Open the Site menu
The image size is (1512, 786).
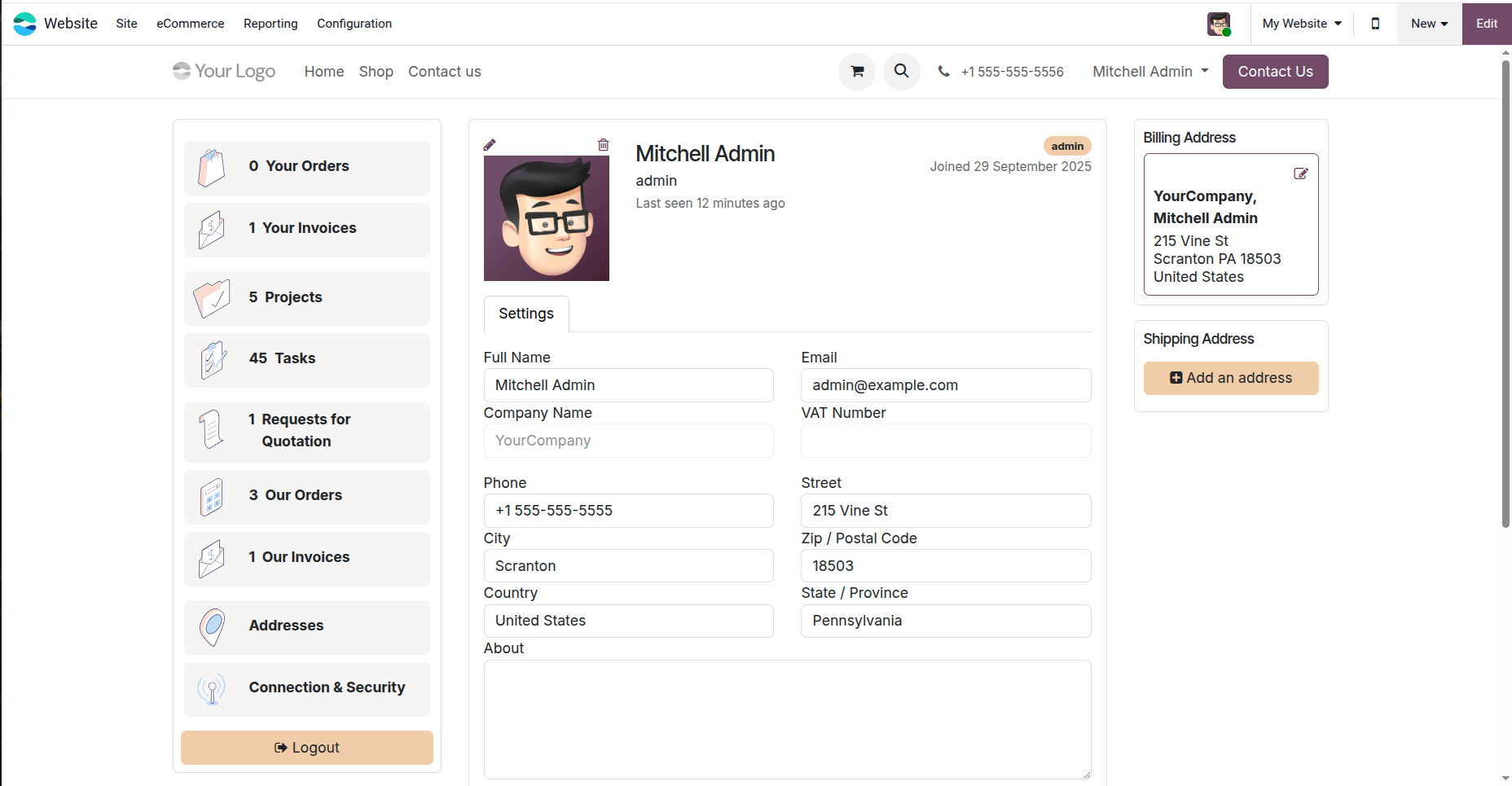point(126,24)
